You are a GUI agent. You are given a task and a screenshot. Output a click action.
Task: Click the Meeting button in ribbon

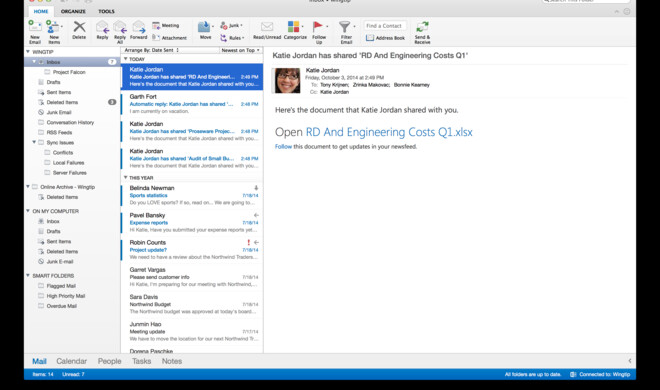coord(165,26)
